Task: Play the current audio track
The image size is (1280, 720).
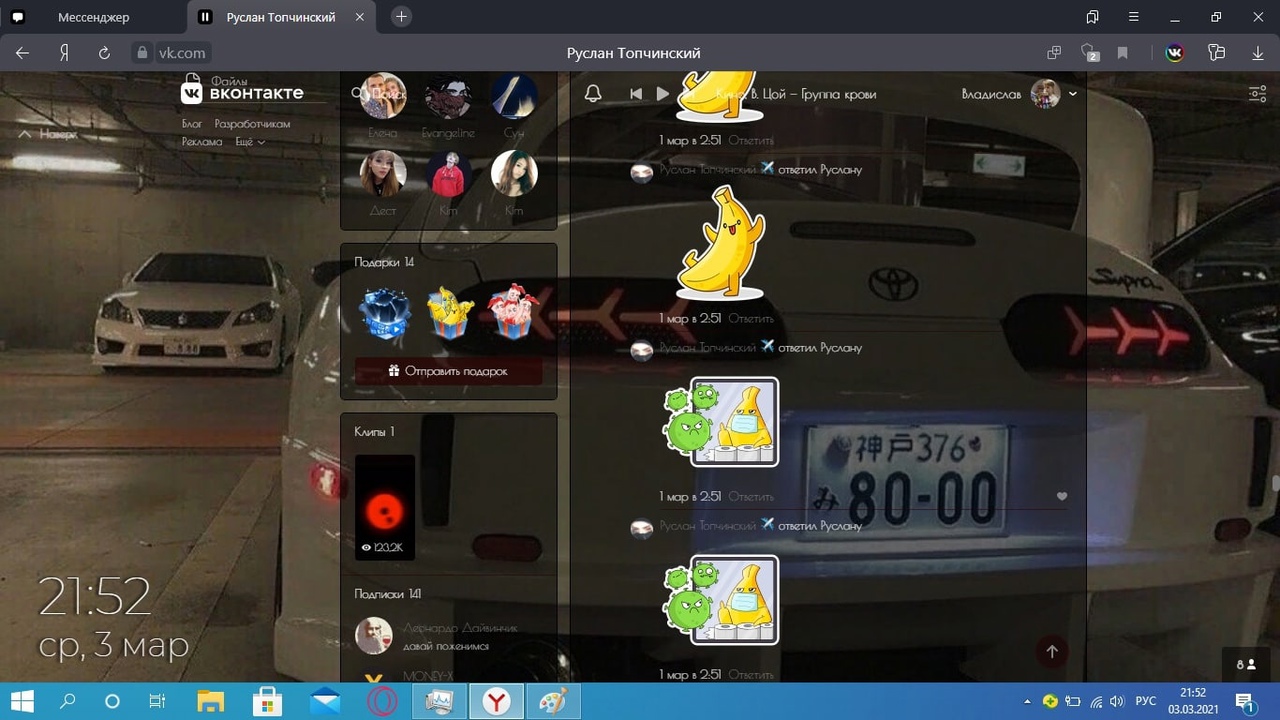Action: (662, 94)
